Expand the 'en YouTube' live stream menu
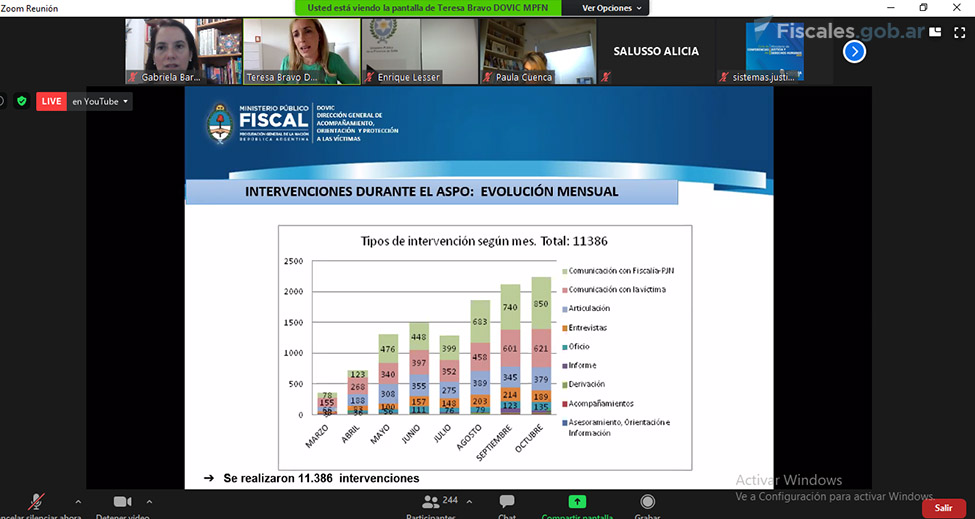 coord(100,101)
